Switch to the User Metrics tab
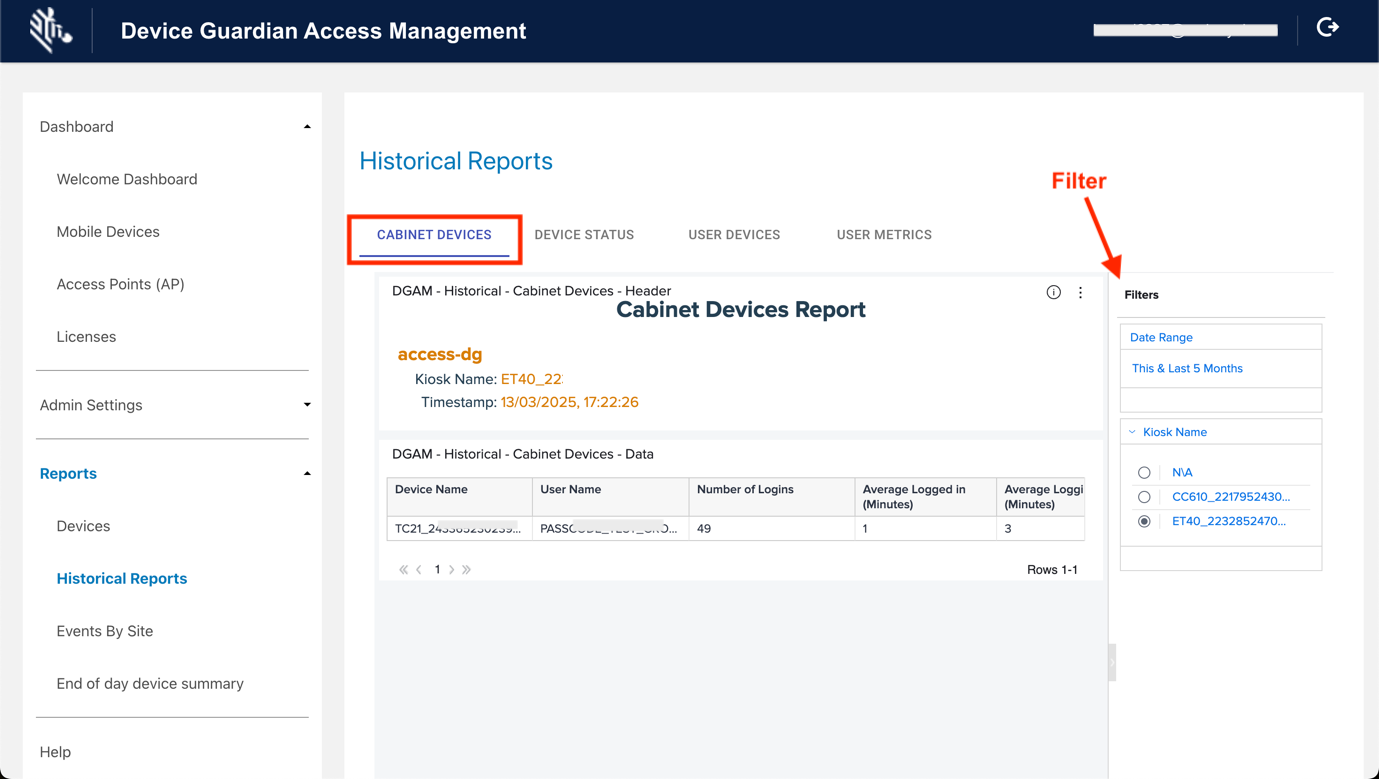 pyautogui.click(x=884, y=235)
